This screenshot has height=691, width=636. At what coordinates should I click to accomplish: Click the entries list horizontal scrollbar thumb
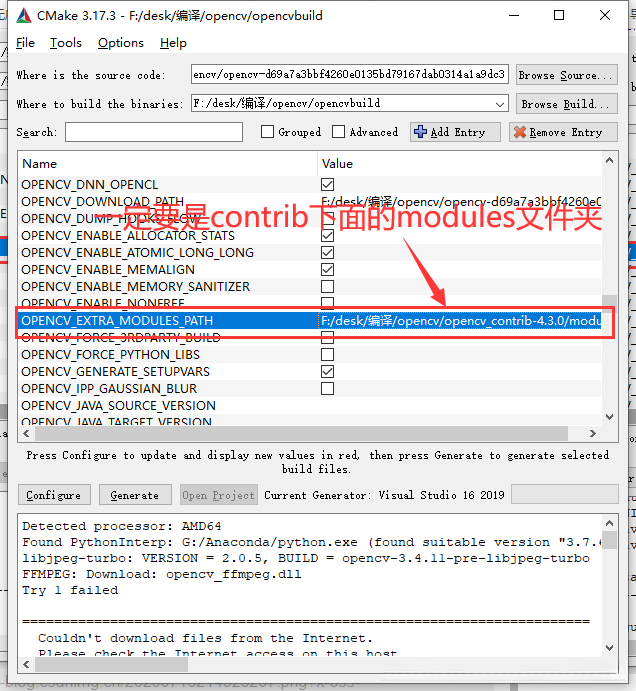301,433
